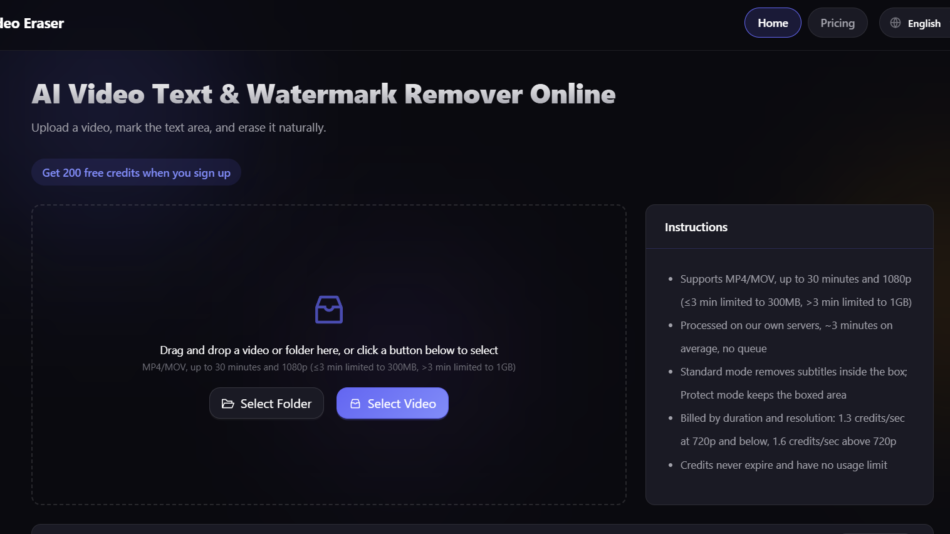Click Get 200 free credits sign-up link
Screen dimensions: 950x534
[x=136, y=173]
